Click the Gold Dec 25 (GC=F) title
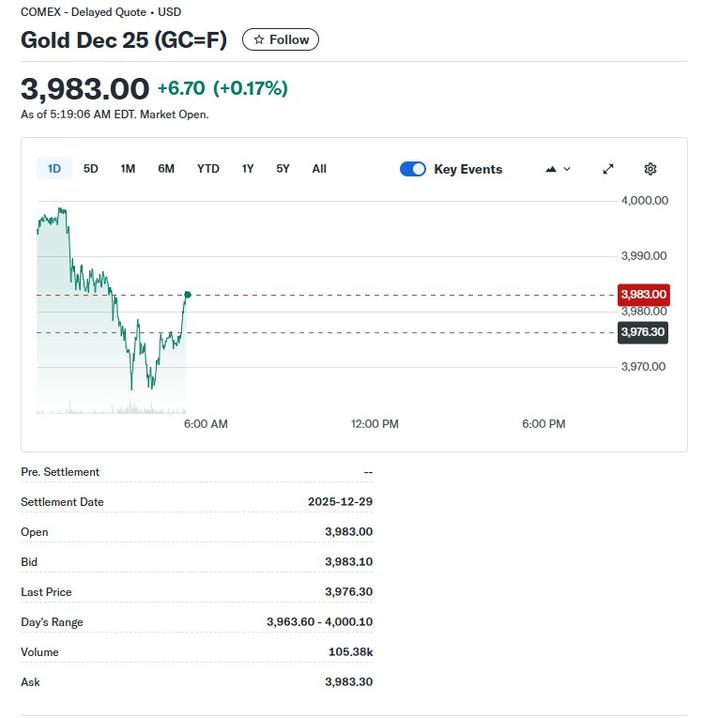The image size is (704, 718). [124, 40]
